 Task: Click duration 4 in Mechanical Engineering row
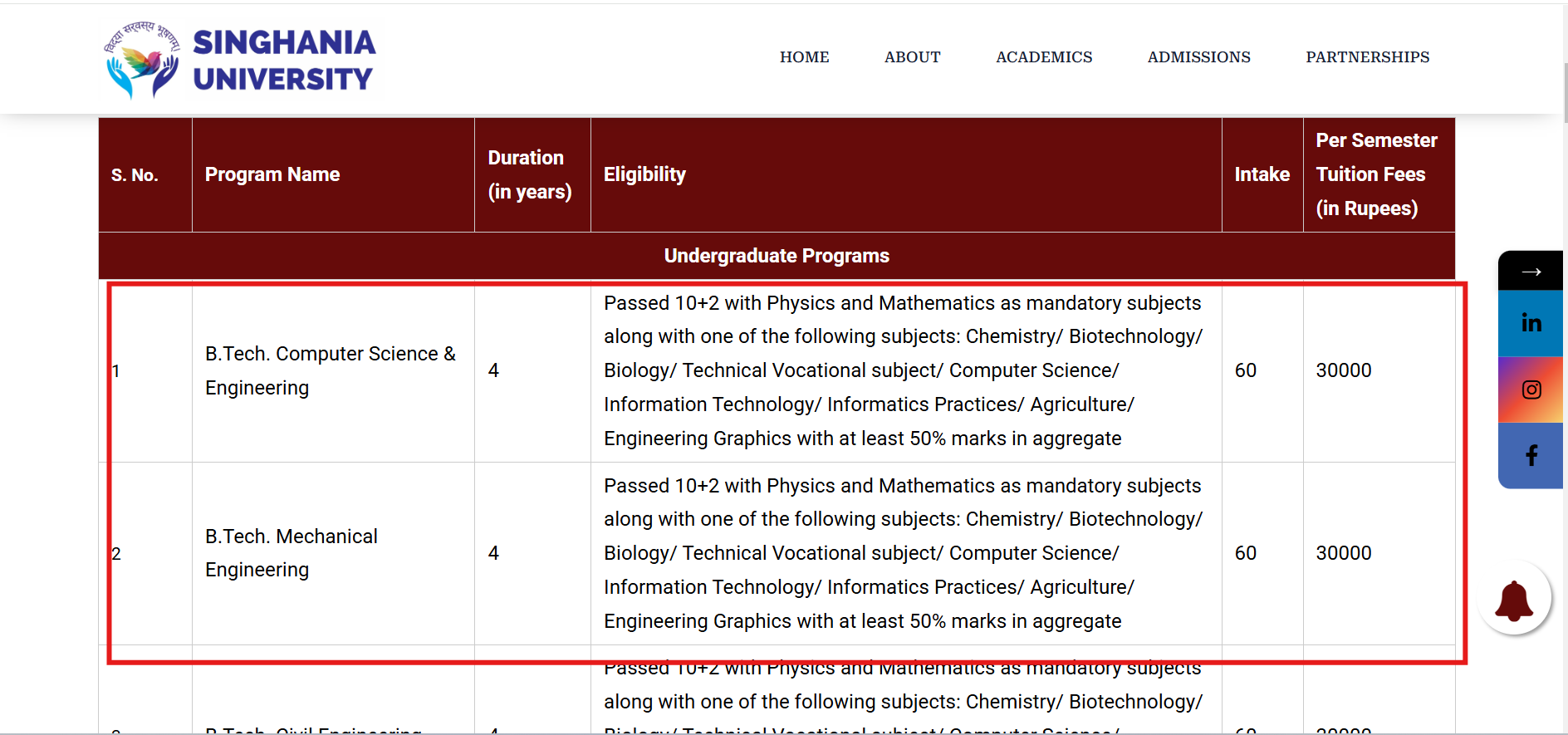tap(493, 553)
